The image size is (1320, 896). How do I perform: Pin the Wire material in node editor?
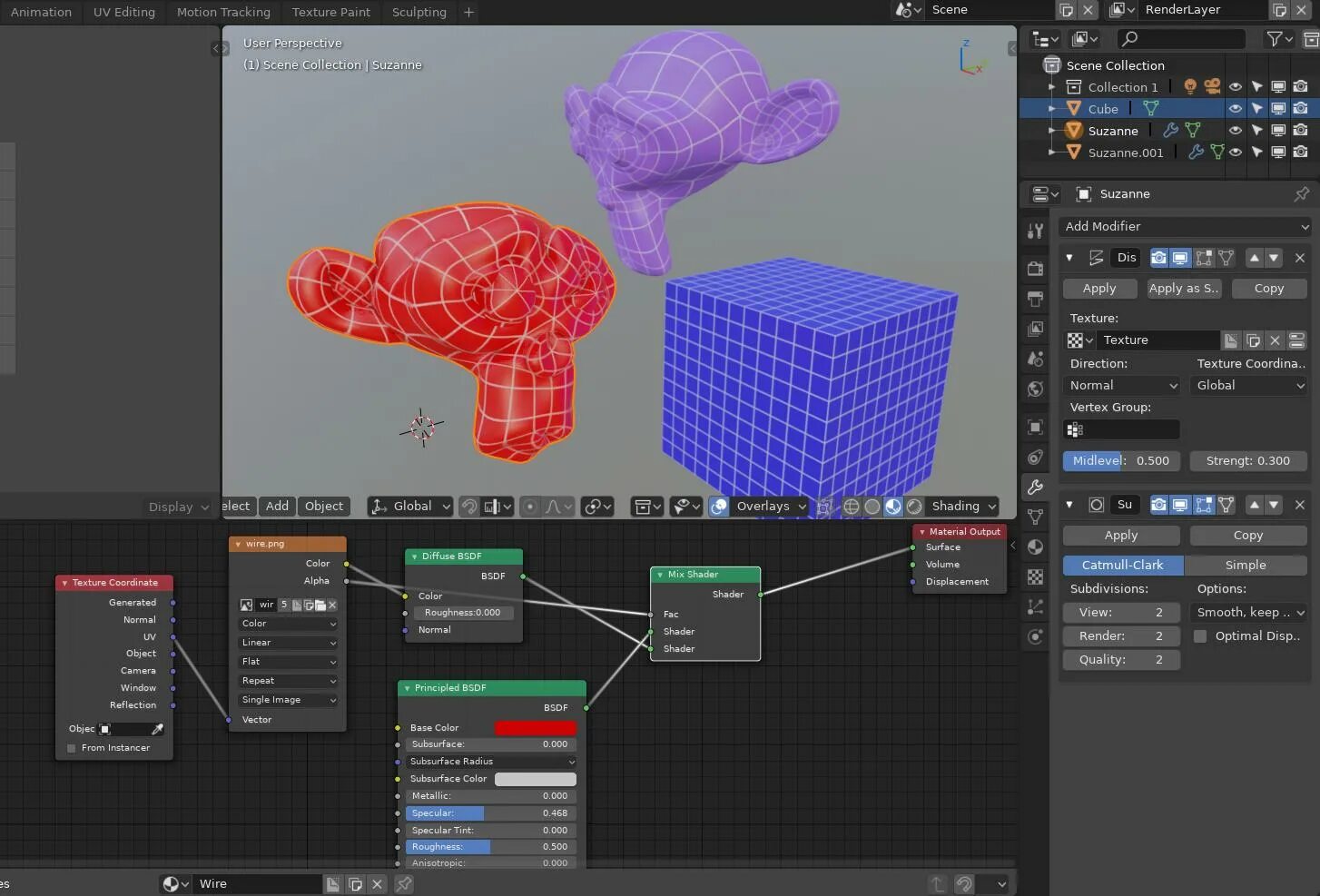pyautogui.click(x=404, y=883)
